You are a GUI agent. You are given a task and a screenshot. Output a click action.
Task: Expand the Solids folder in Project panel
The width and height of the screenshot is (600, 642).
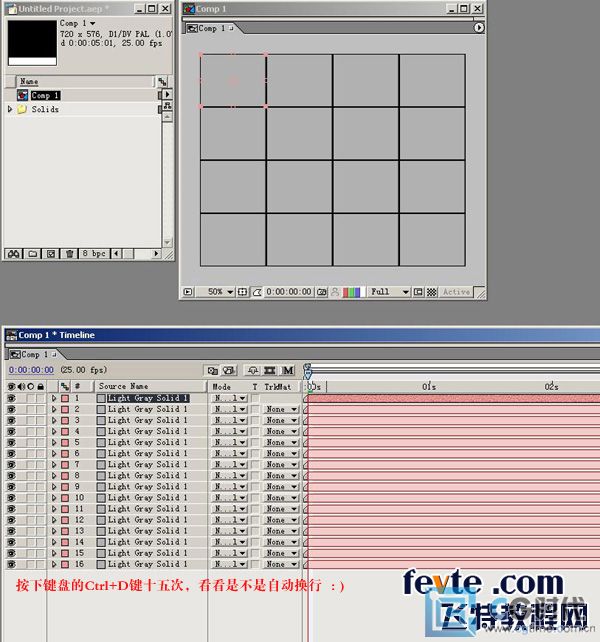[10, 109]
